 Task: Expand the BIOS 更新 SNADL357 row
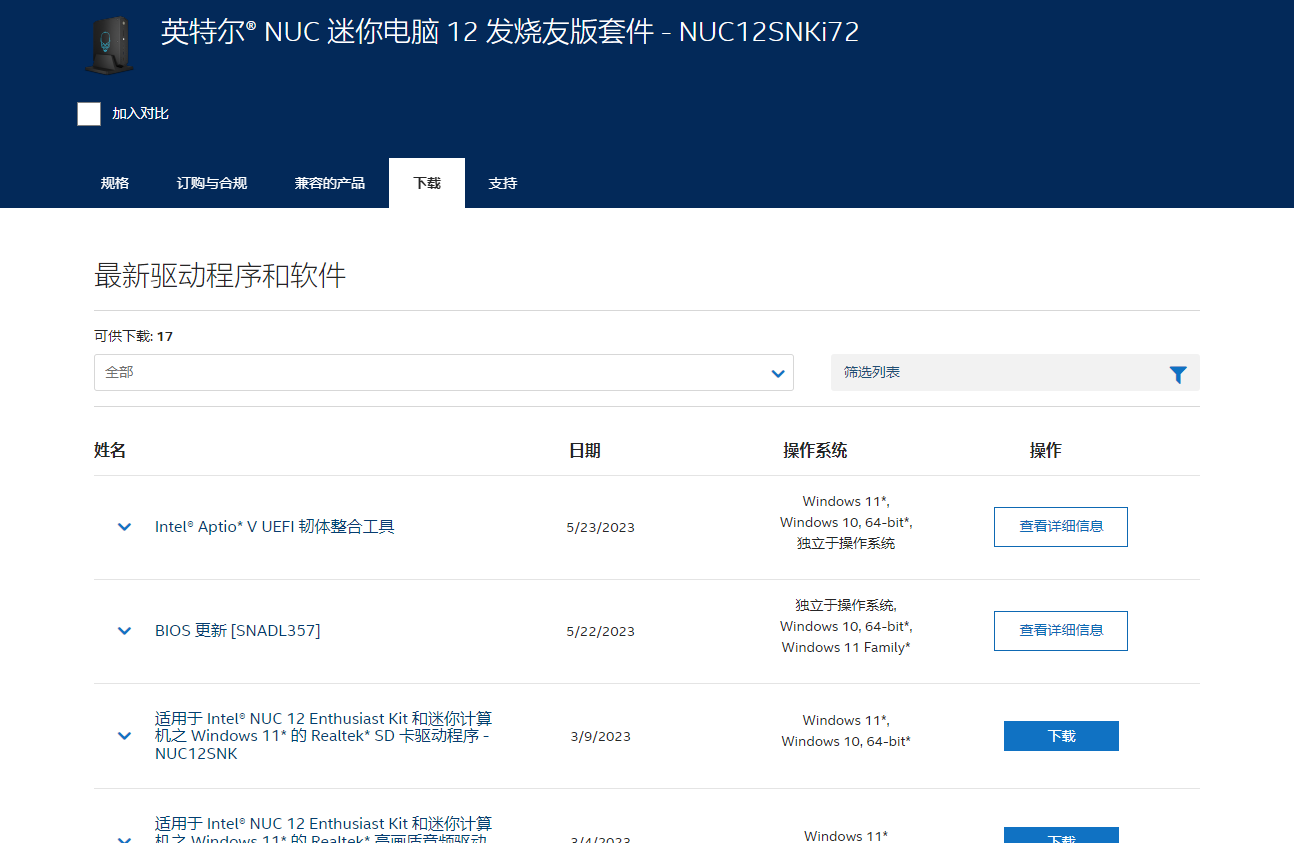coord(124,631)
